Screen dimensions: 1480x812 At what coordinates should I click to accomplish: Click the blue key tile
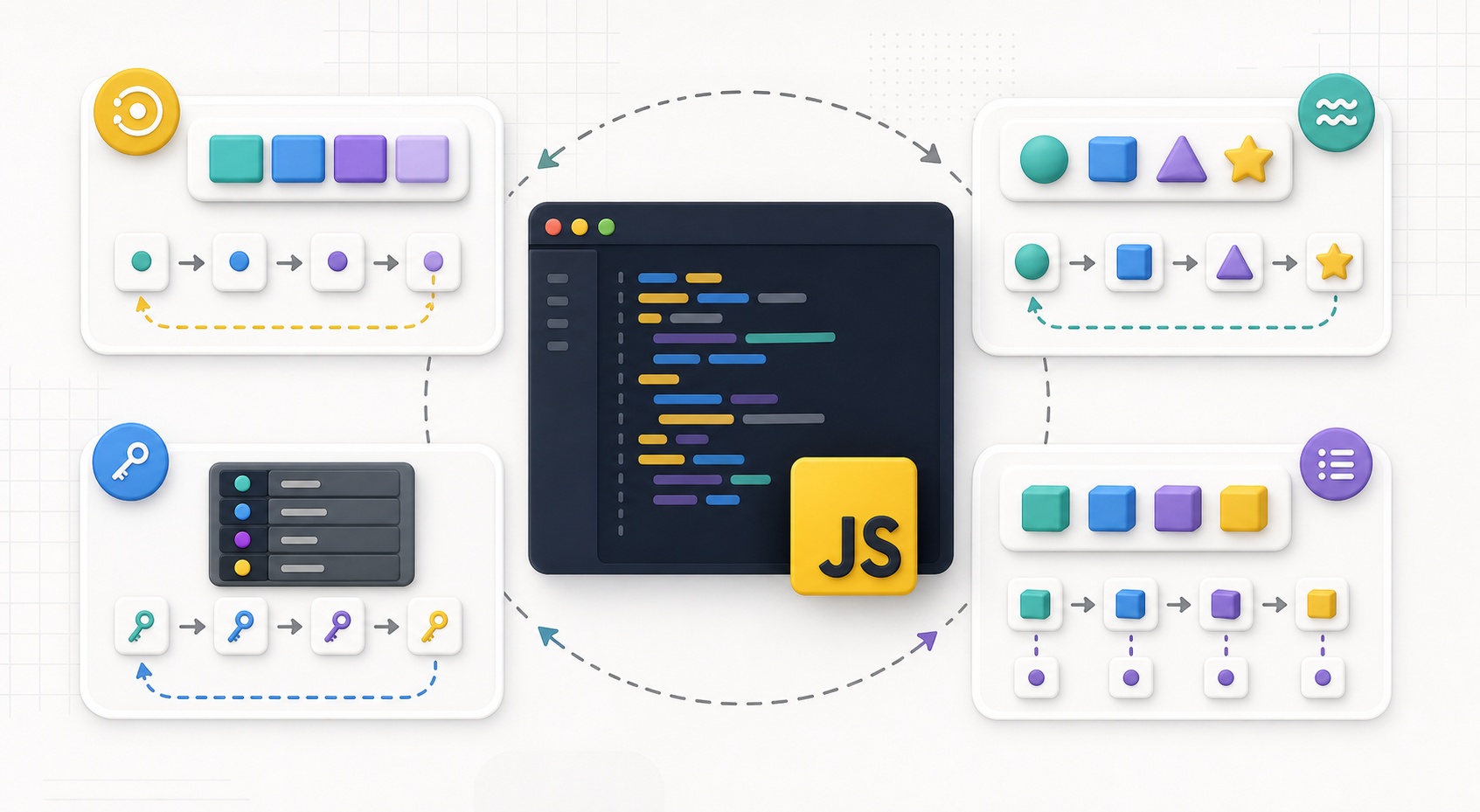click(240, 626)
